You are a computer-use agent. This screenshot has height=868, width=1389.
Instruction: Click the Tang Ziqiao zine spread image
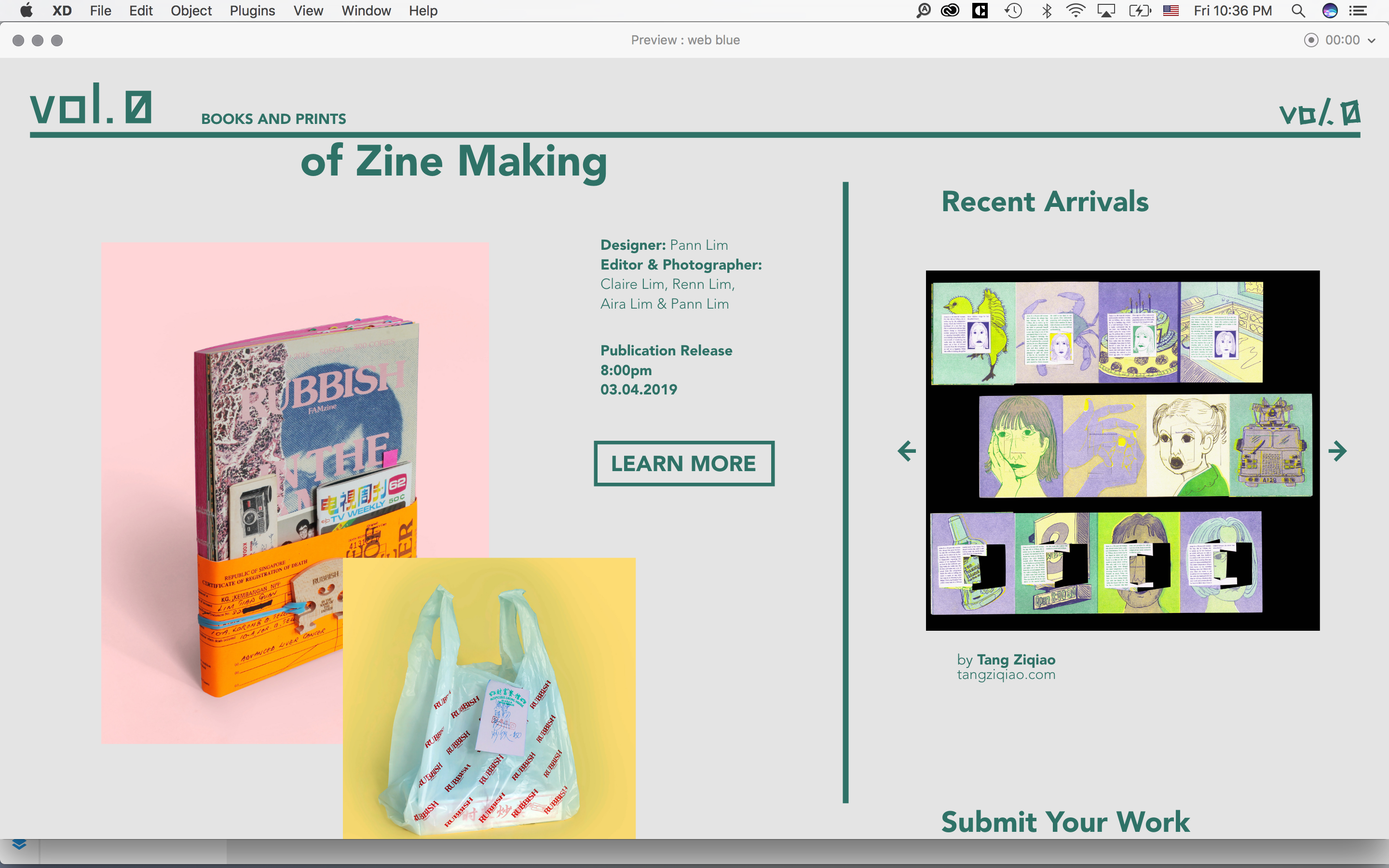point(1122,451)
